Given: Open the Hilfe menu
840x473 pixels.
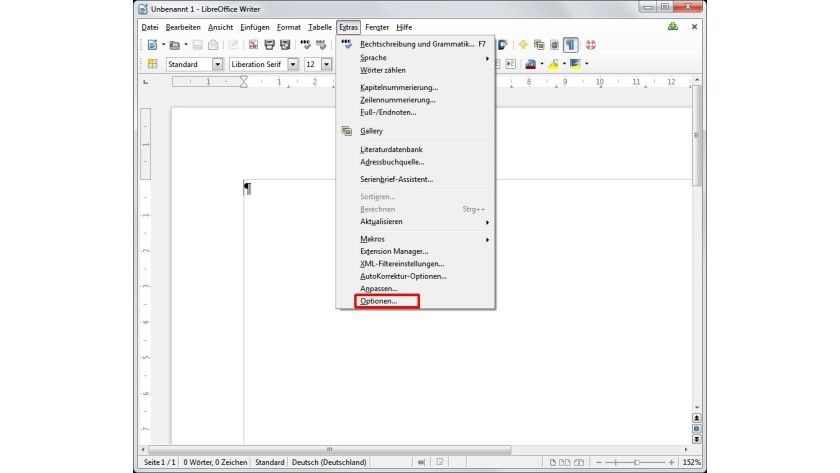Looking at the screenshot, I should tap(404, 27).
